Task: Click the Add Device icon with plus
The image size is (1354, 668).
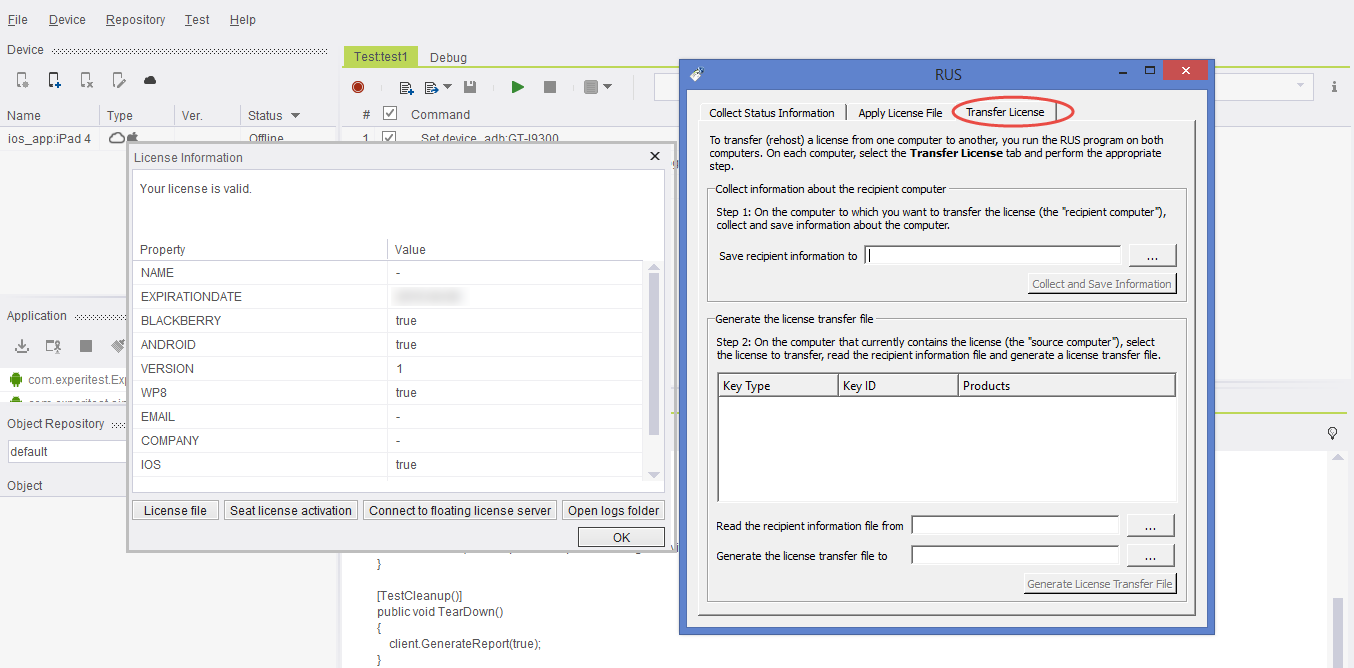Action: click(55, 80)
